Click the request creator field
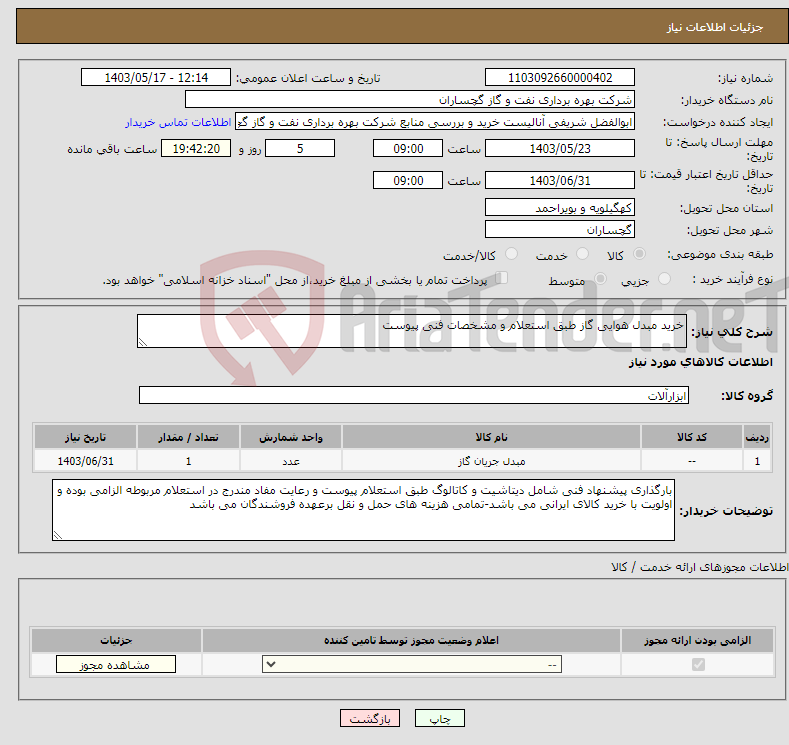 click(435, 122)
